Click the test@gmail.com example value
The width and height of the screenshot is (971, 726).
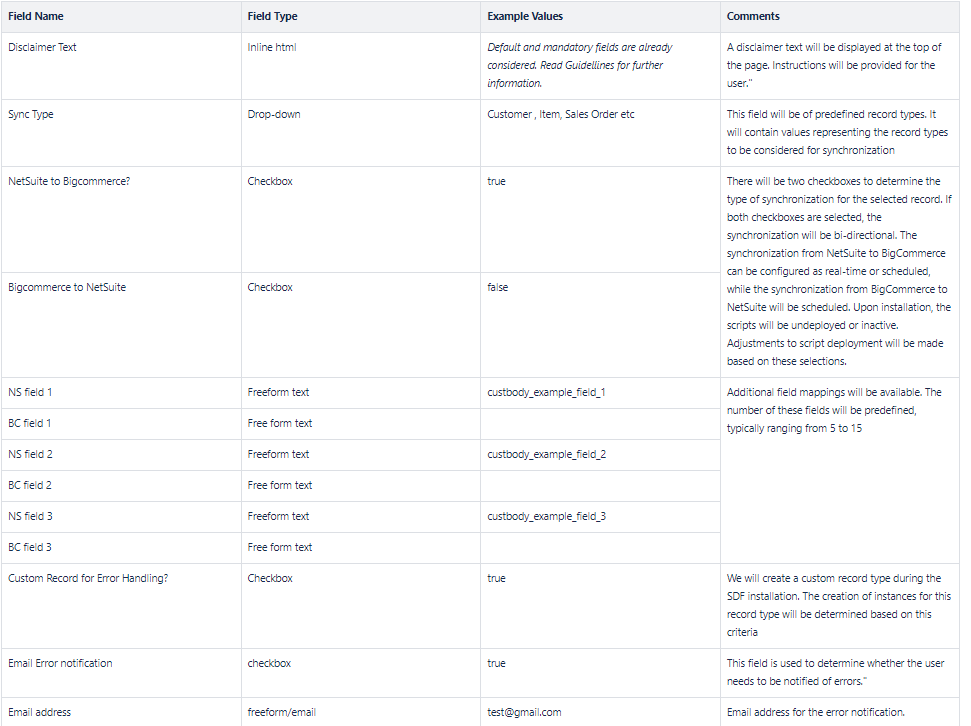click(x=524, y=712)
